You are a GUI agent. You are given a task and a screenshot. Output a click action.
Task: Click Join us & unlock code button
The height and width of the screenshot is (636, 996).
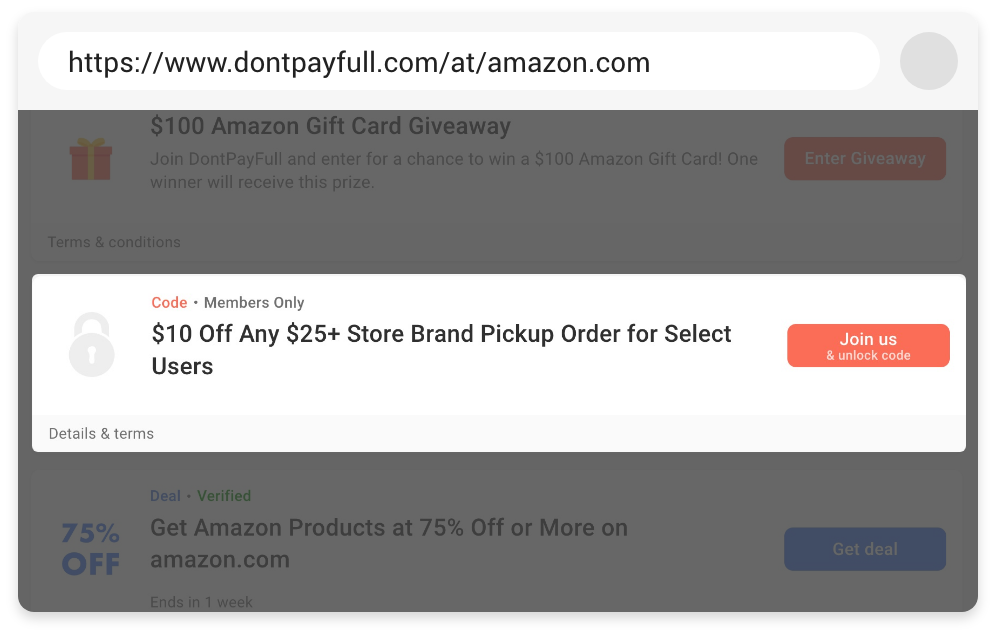pos(868,345)
